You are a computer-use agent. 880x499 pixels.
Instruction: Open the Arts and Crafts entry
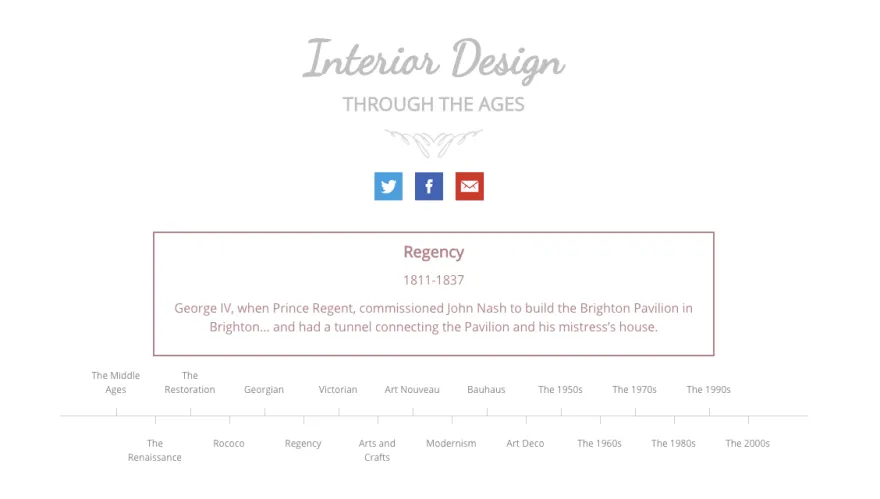coord(377,450)
